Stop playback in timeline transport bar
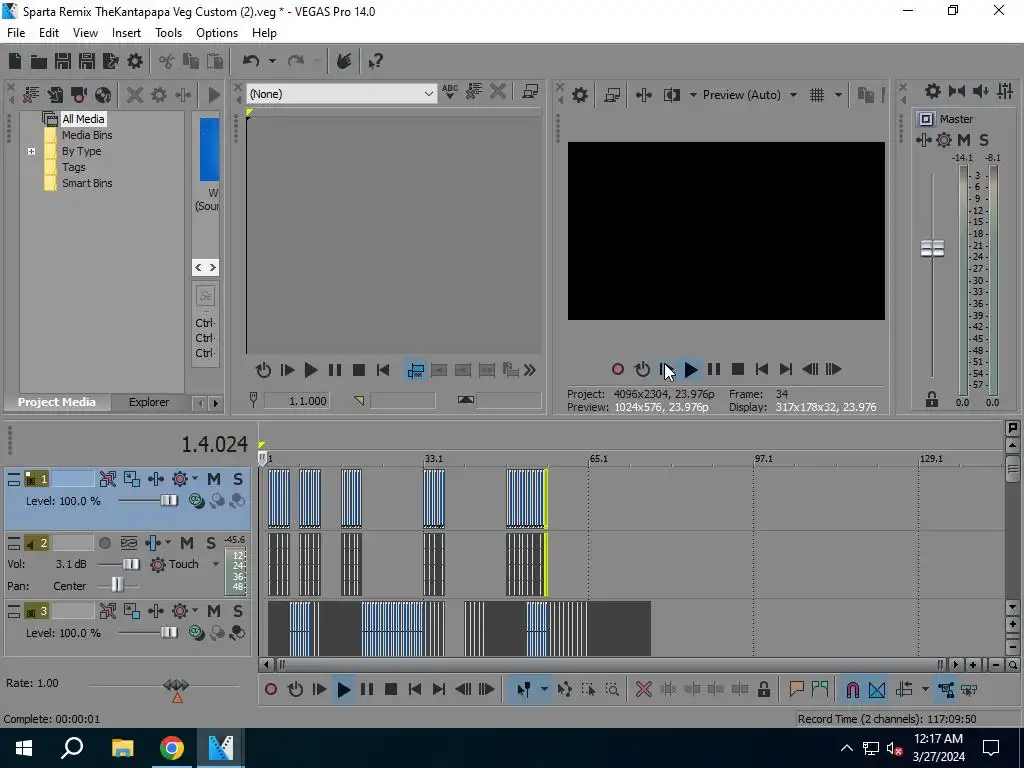The height and width of the screenshot is (768, 1024). [x=391, y=690]
